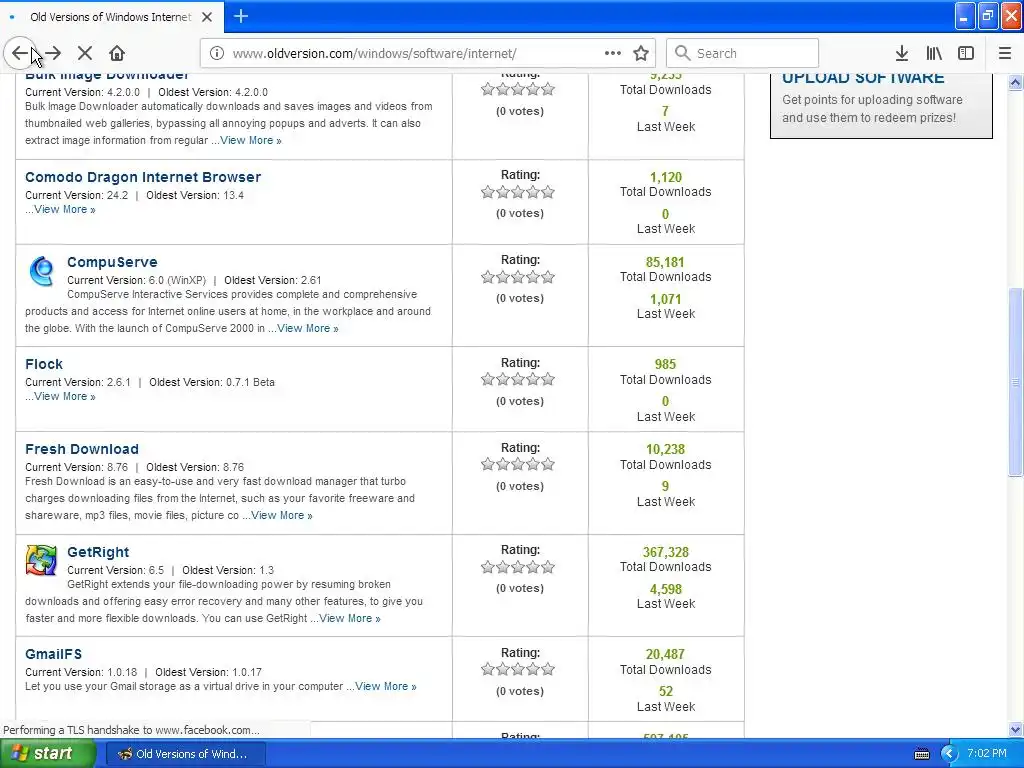Viewport: 1024px width, 768px height.
Task: Rate GmailFS using its stars
Action: click(518, 669)
